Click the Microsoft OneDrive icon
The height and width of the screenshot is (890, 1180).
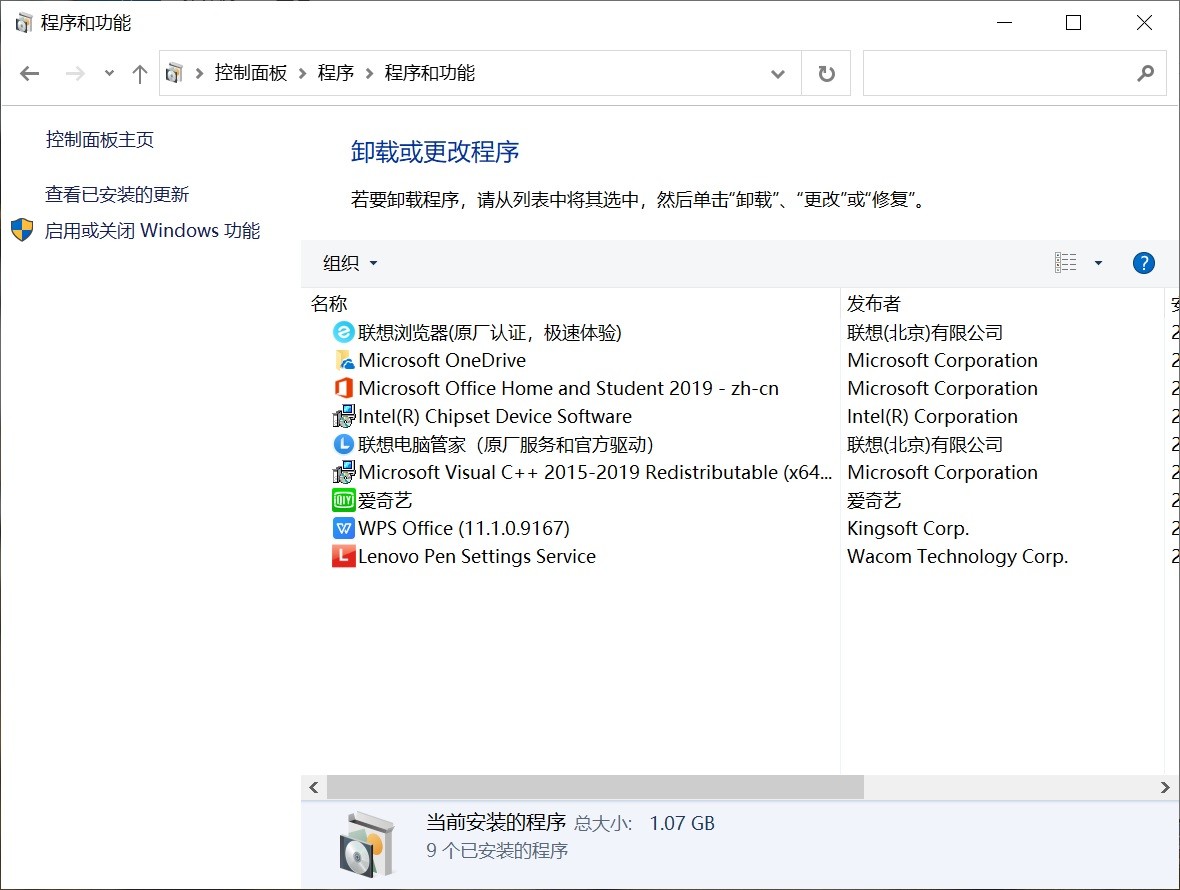343,360
